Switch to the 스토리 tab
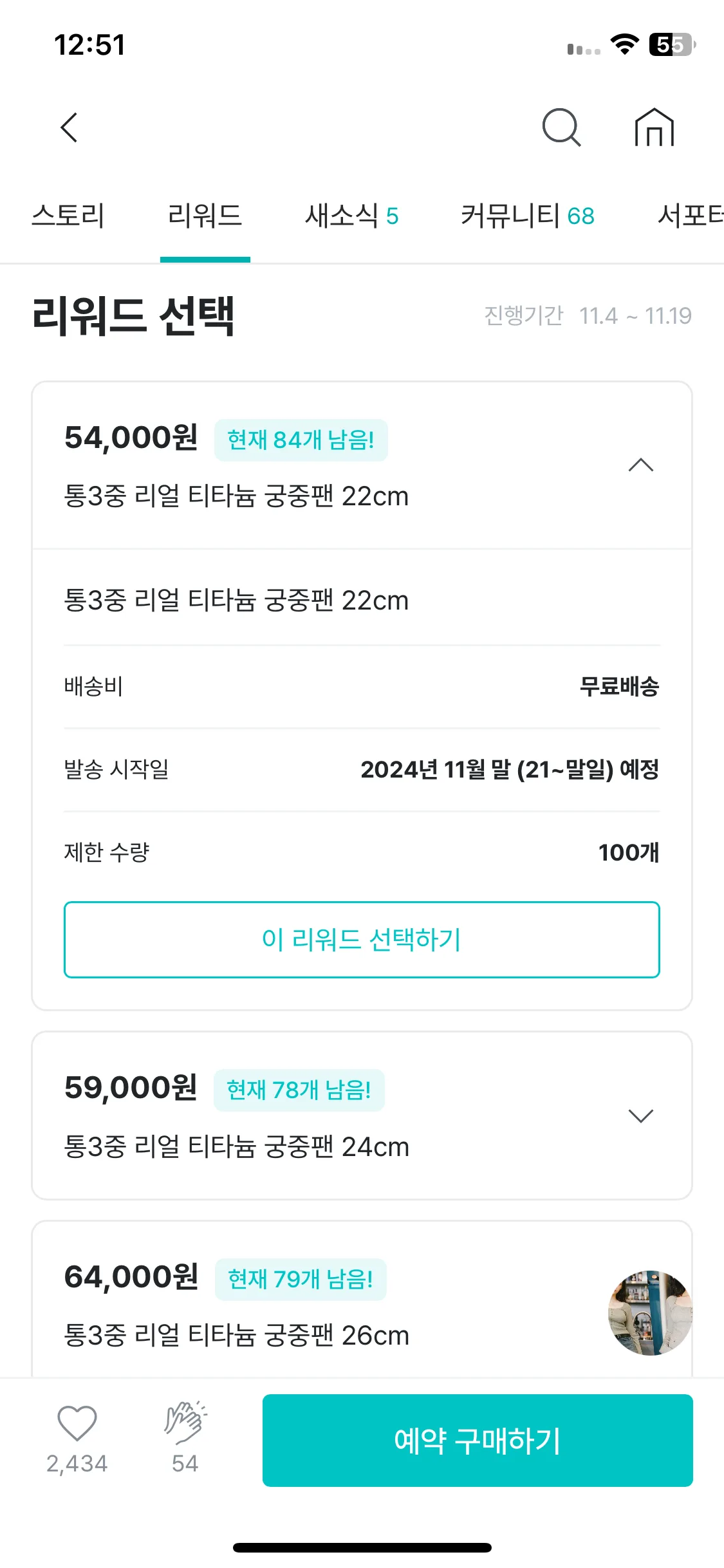Screen dimensions: 724x1568 tap(68, 216)
